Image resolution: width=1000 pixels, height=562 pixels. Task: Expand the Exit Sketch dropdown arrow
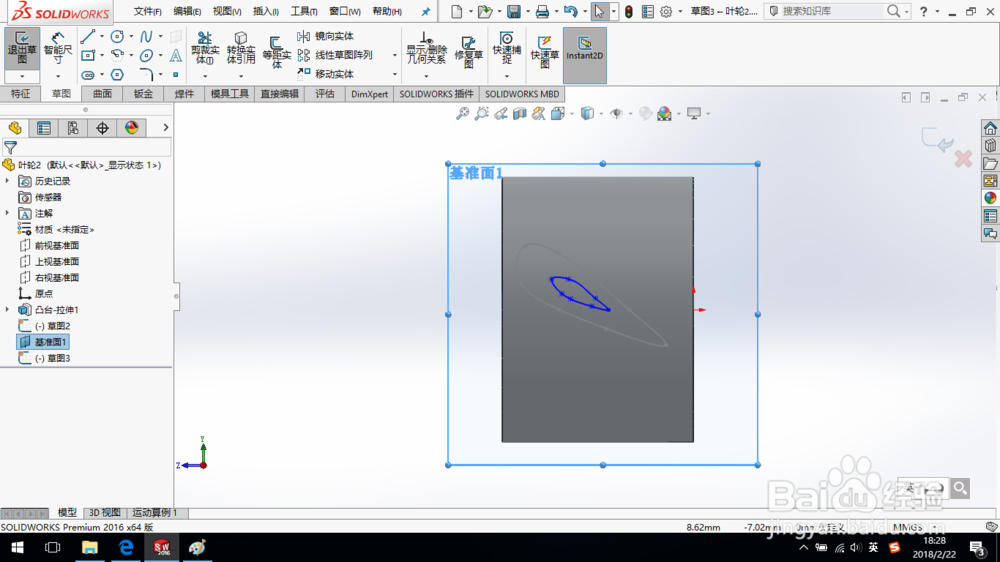(x=22, y=77)
